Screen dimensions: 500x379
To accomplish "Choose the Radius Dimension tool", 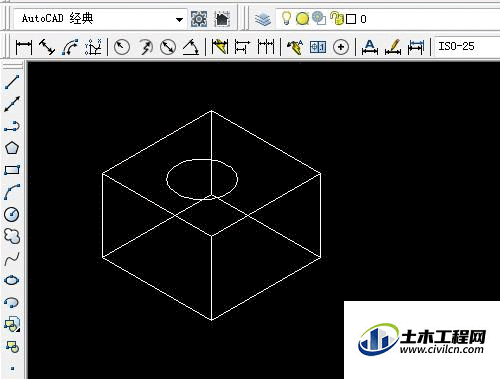I will tap(122, 47).
